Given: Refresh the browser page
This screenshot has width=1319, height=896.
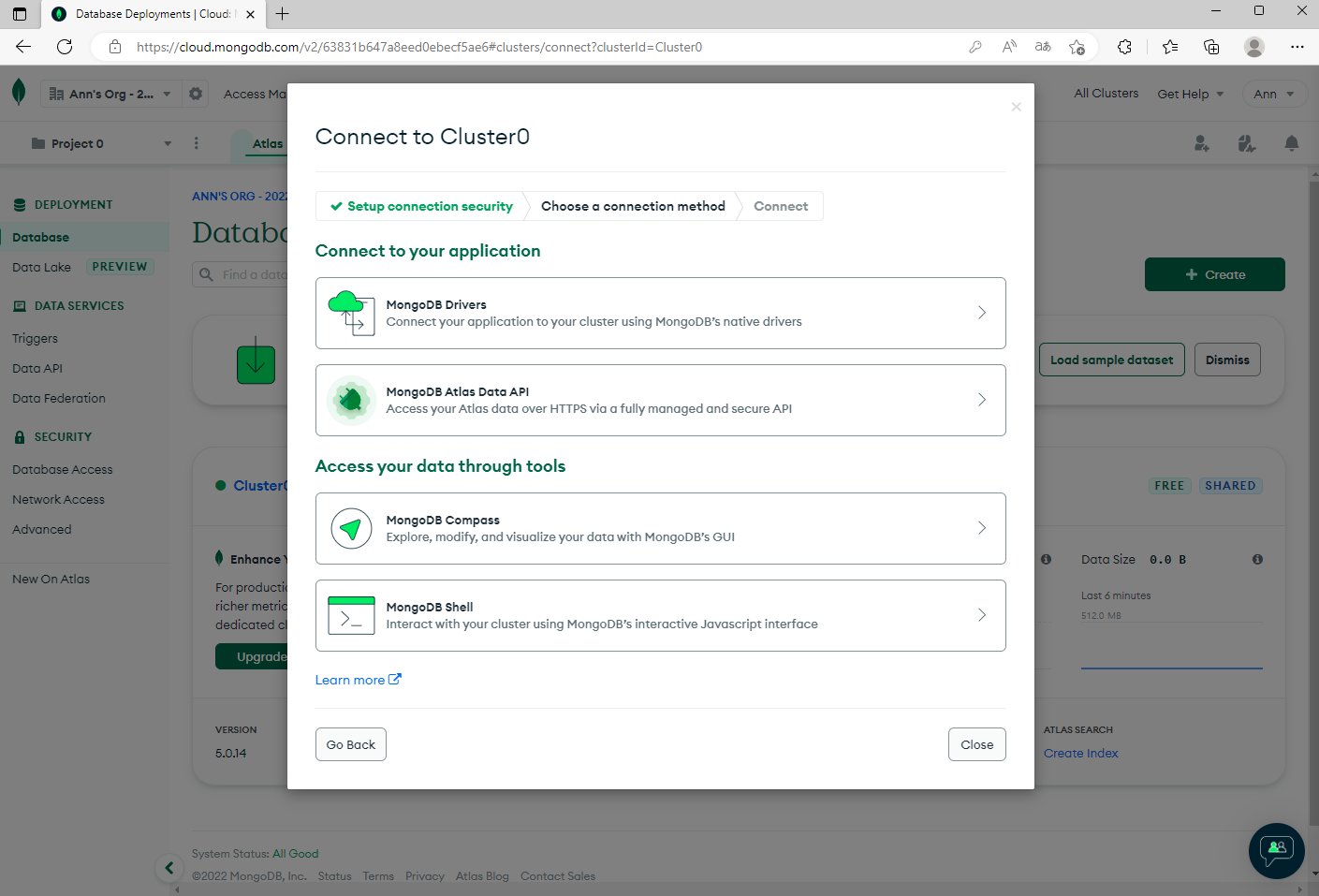Looking at the screenshot, I should tap(65, 47).
